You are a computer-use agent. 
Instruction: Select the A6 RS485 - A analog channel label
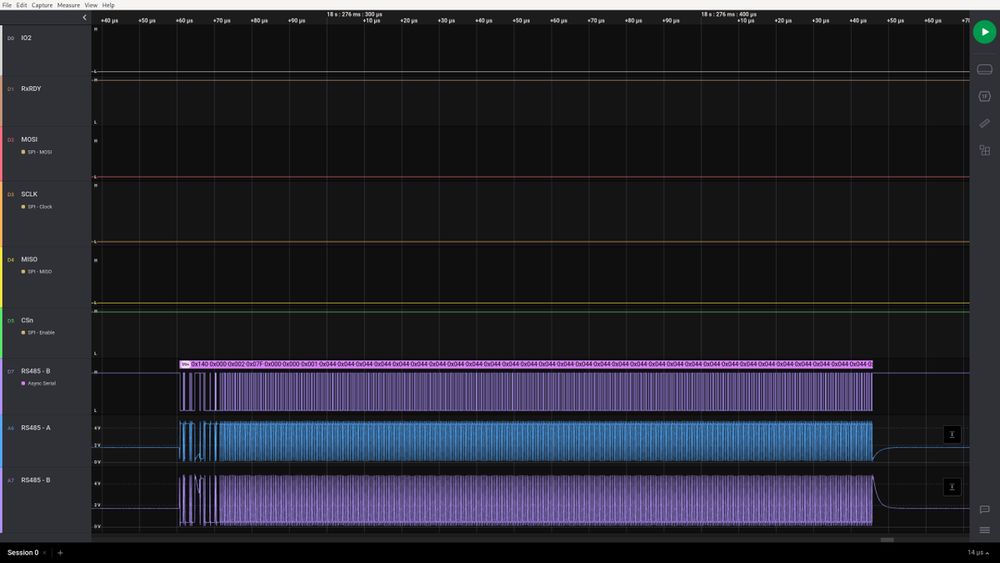tap(35, 428)
